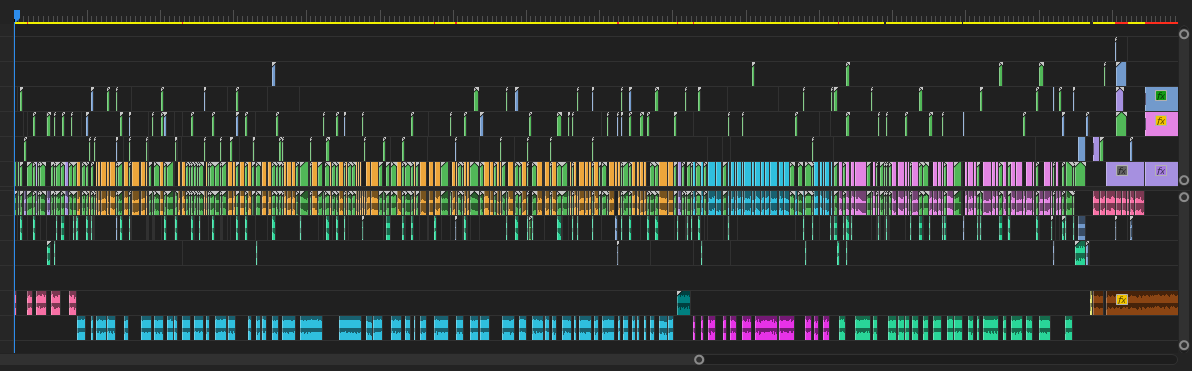Select the narrow purple clip above the green clip

[x=1119, y=99]
